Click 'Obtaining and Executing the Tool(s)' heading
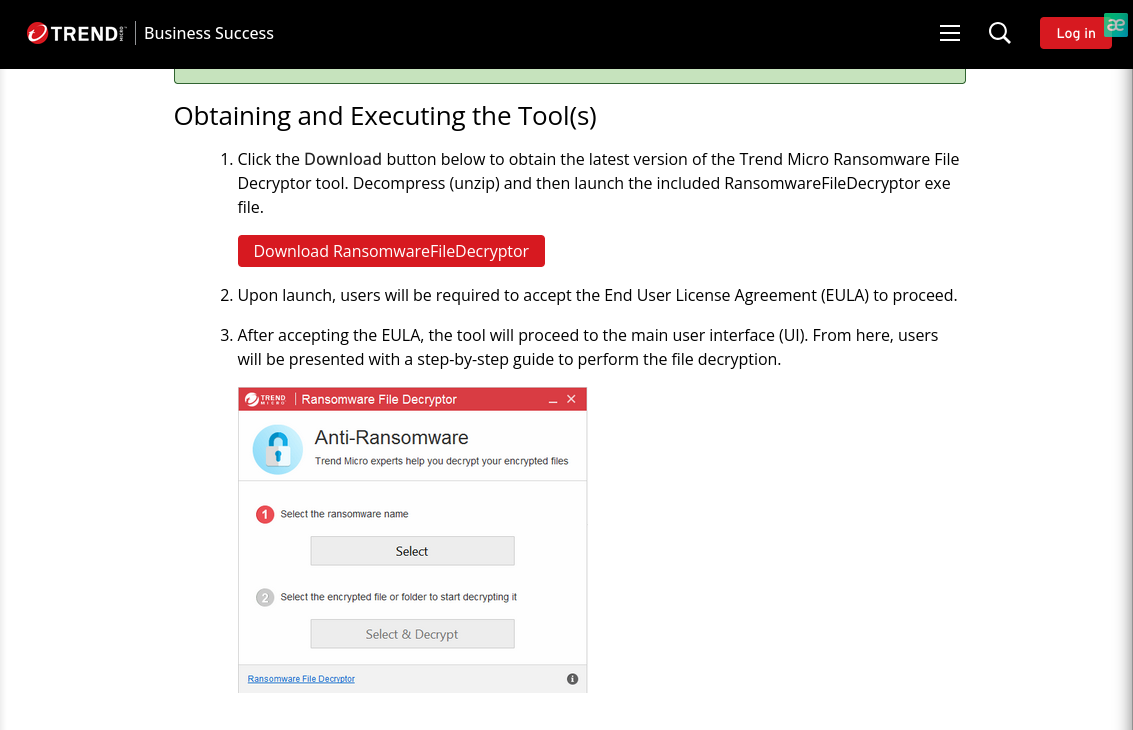Viewport: 1133px width, 730px height. 385,116
